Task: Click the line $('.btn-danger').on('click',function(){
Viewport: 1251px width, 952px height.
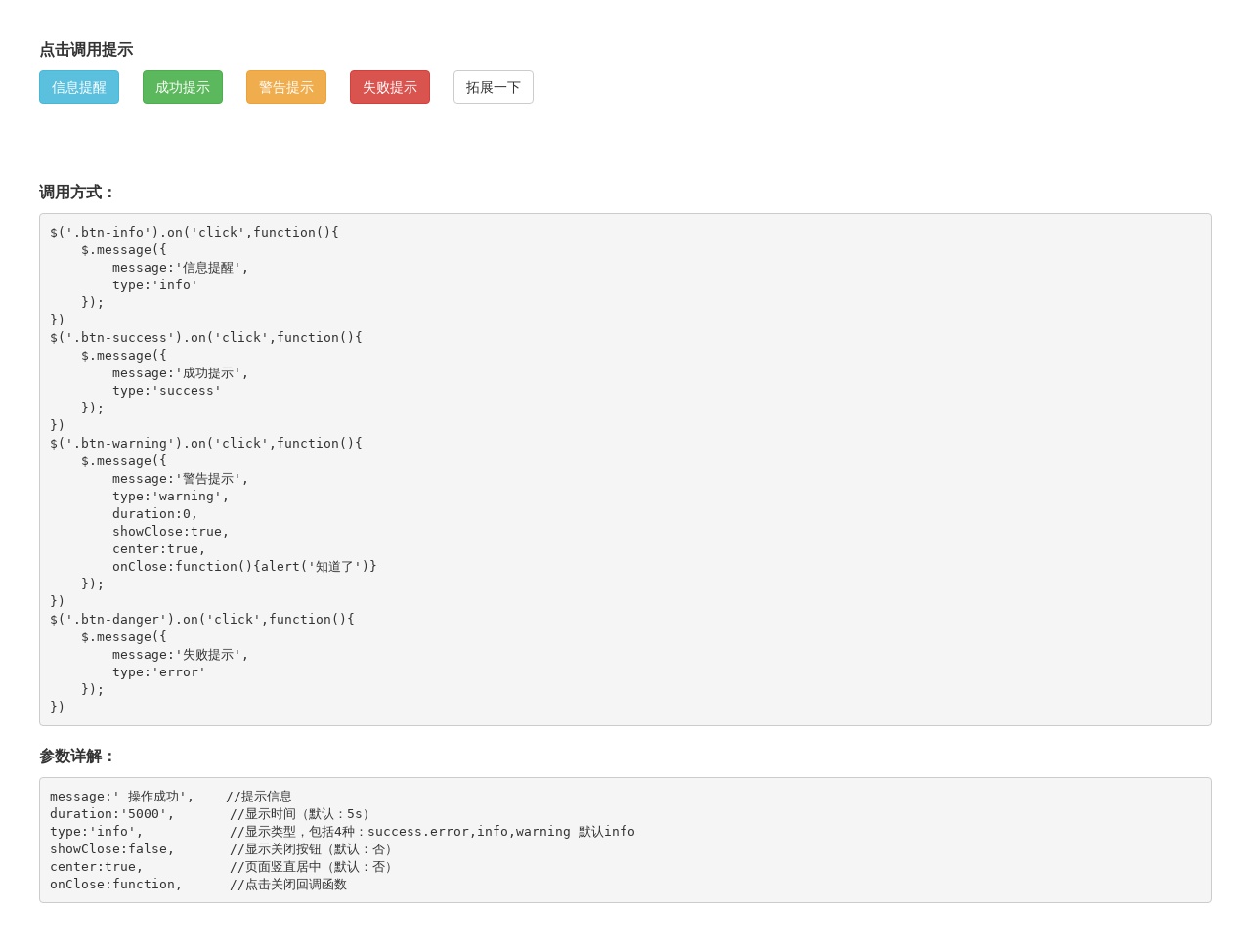Action: coord(202,620)
